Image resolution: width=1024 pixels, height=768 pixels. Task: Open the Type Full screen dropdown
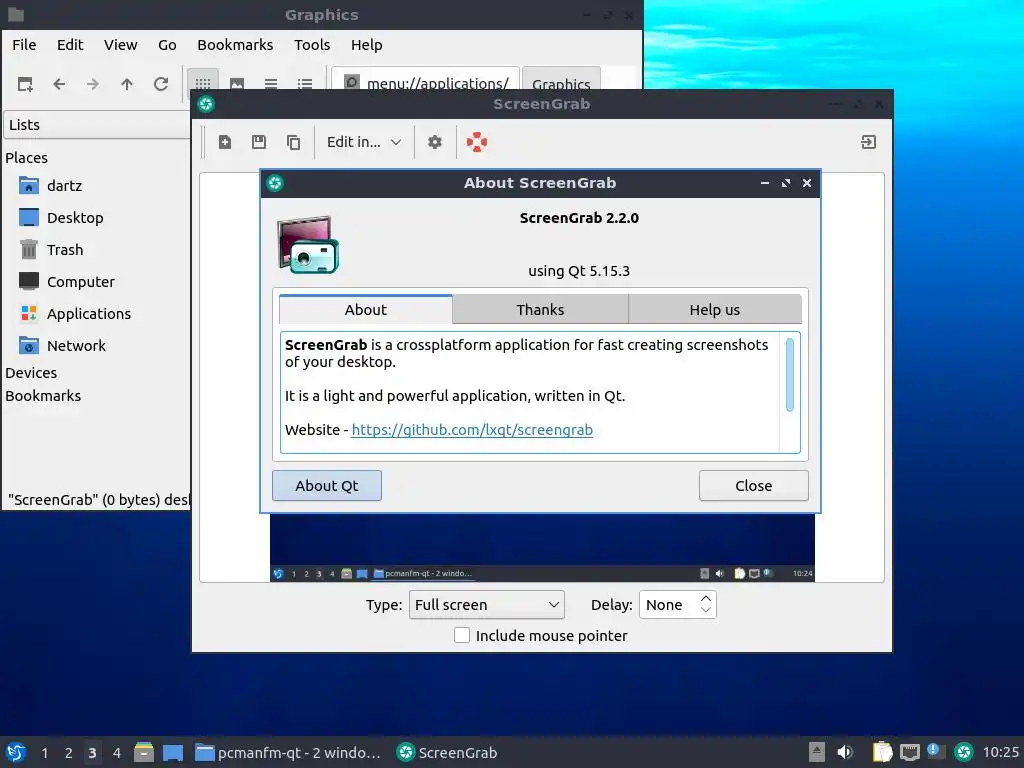click(487, 605)
